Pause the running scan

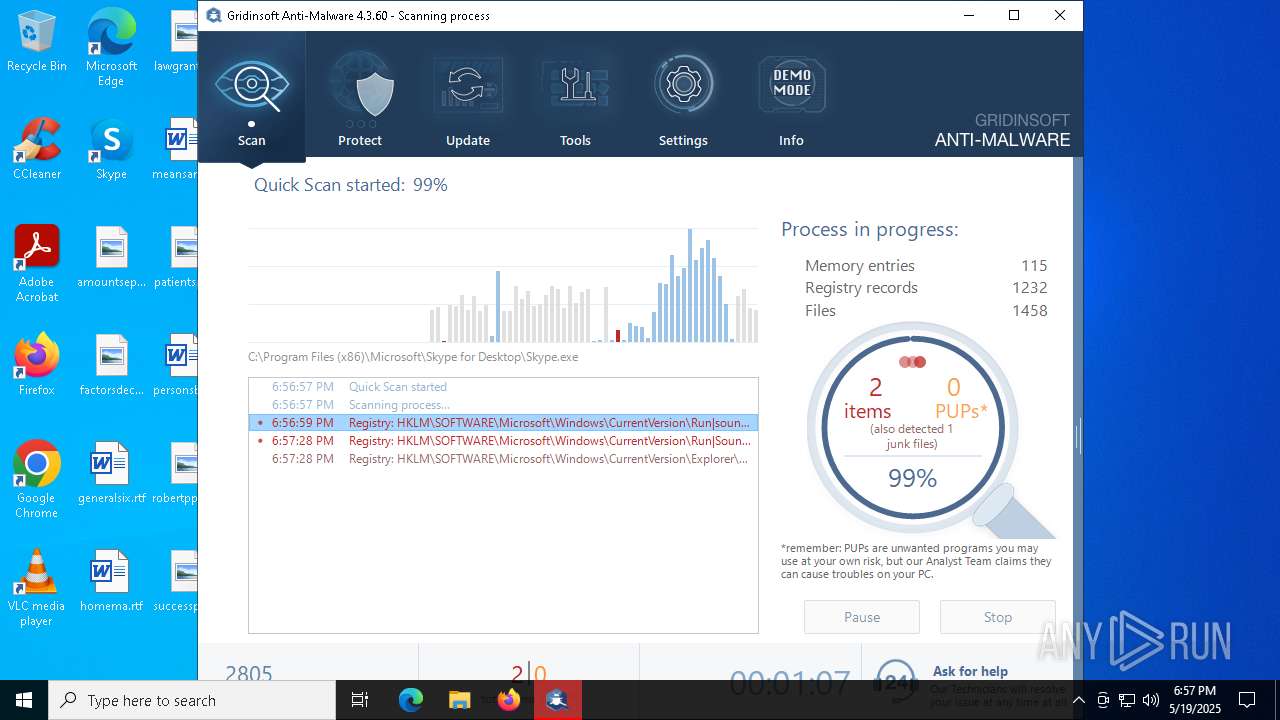[x=862, y=617]
